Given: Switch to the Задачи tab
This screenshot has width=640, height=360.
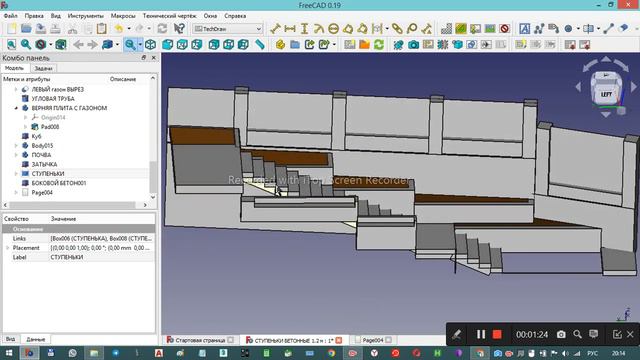Looking at the screenshot, I should click(x=43, y=68).
